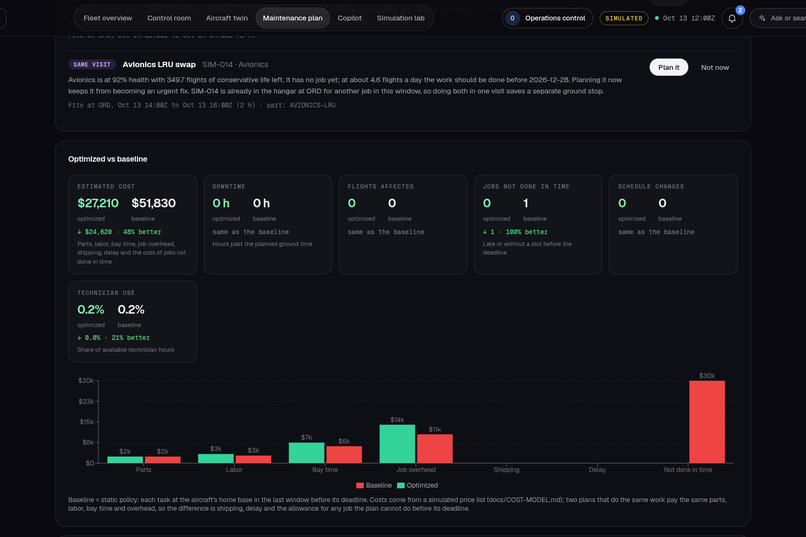
Task: Click the Avionics LRU swap title
Action: tap(159, 65)
